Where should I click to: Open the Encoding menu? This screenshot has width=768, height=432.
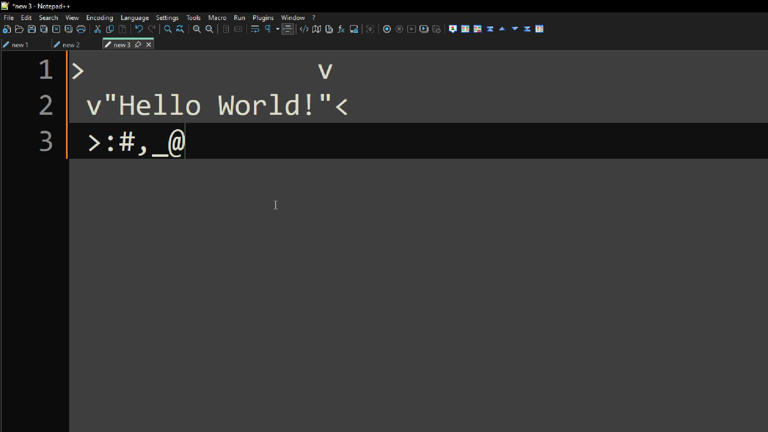(99, 18)
